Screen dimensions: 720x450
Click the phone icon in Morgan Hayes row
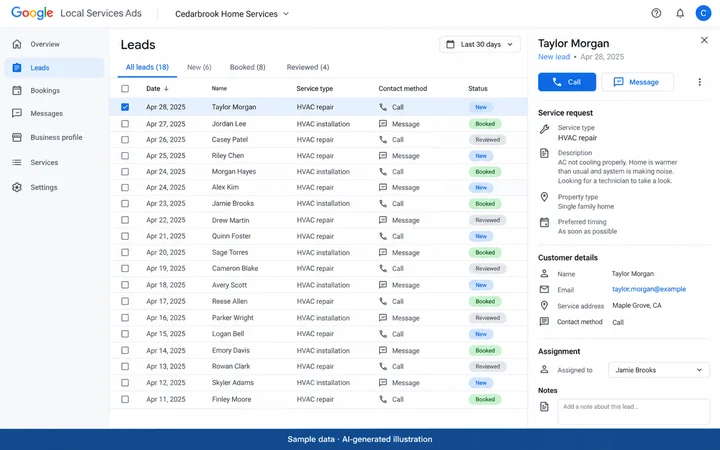tap(383, 172)
